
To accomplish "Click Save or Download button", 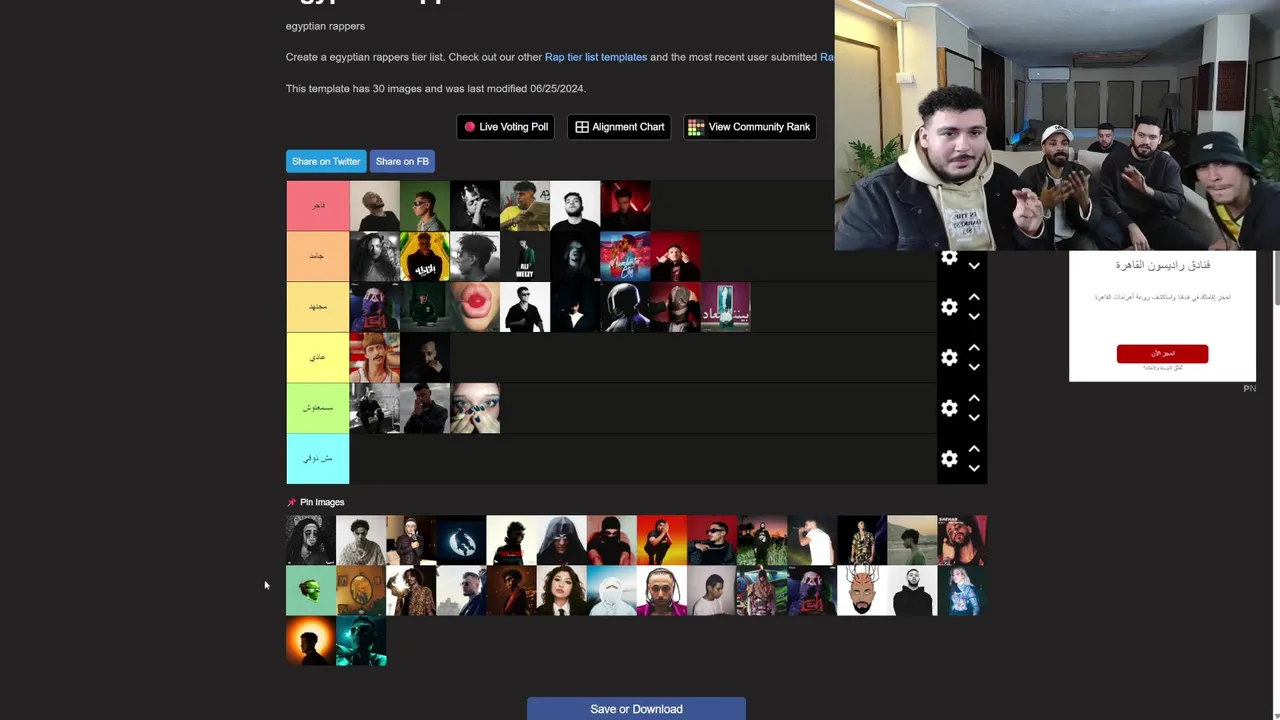I will pyautogui.click(x=636, y=709).
